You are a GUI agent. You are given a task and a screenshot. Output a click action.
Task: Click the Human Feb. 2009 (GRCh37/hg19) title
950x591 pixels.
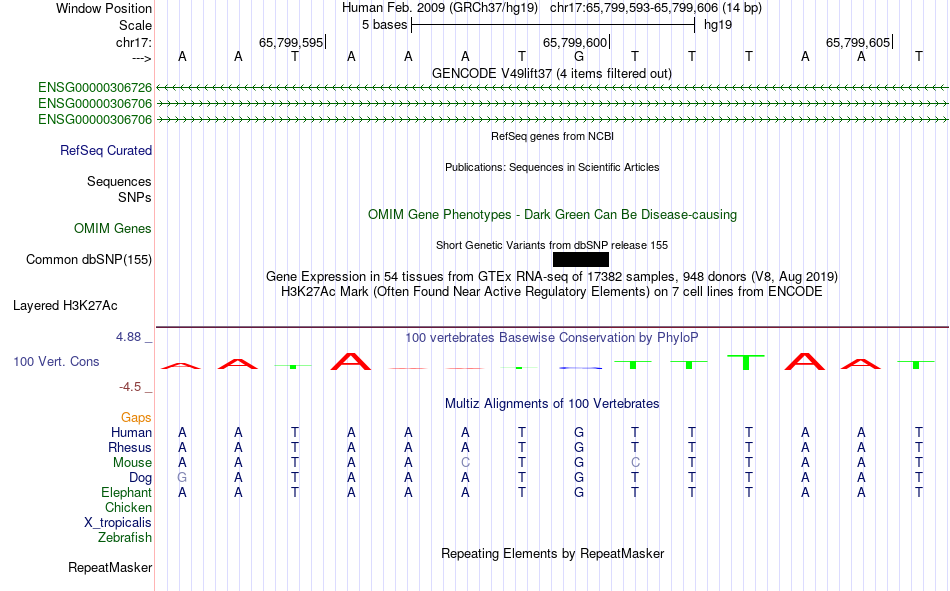[x=440, y=8]
